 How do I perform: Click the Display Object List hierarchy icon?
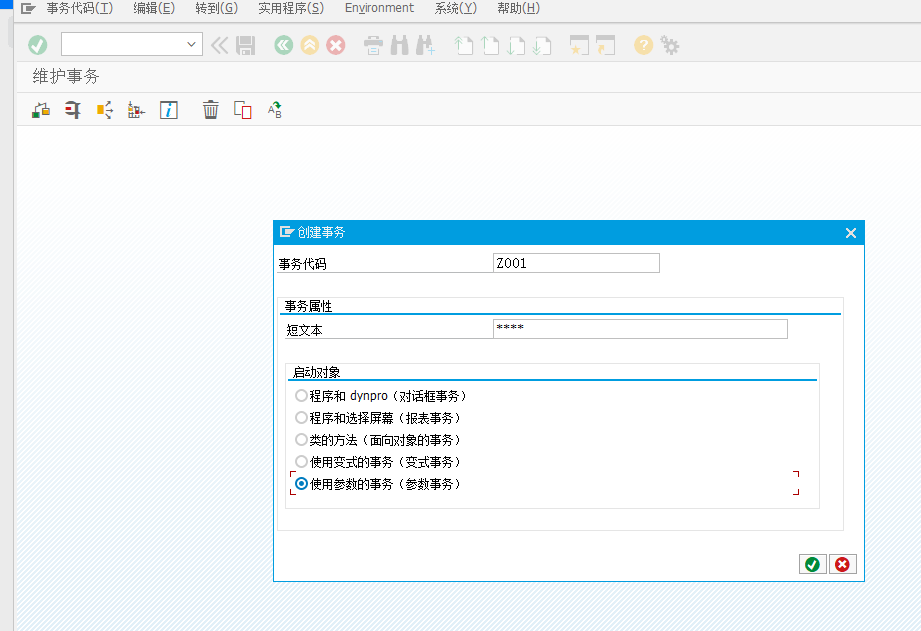coord(136,110)
